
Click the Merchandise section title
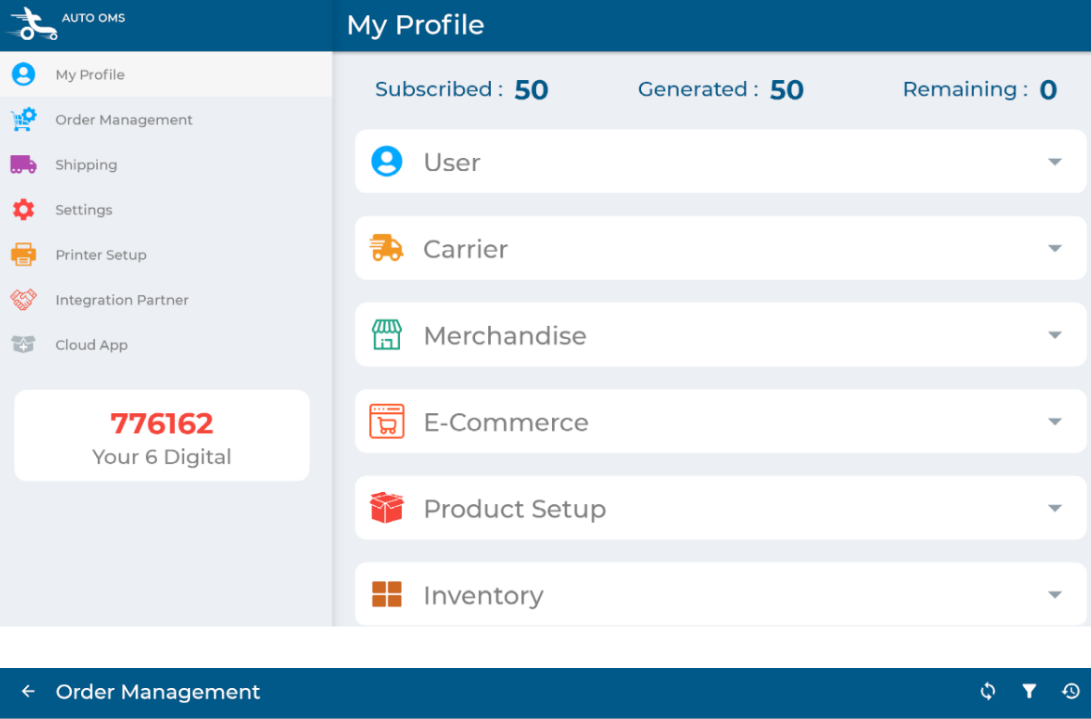coord(505,335)
